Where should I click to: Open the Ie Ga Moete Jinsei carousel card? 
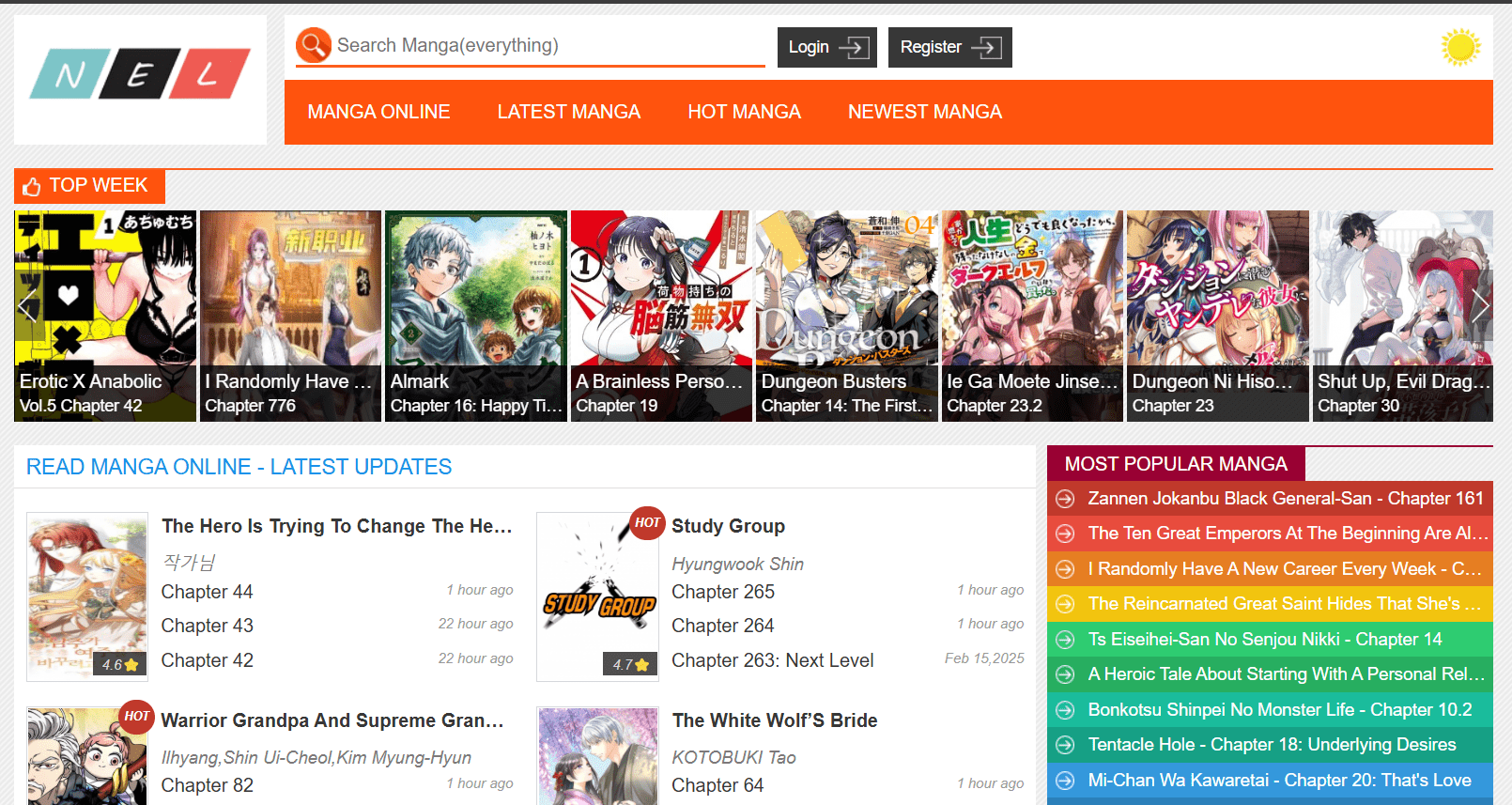click(x=1032, y=316)
